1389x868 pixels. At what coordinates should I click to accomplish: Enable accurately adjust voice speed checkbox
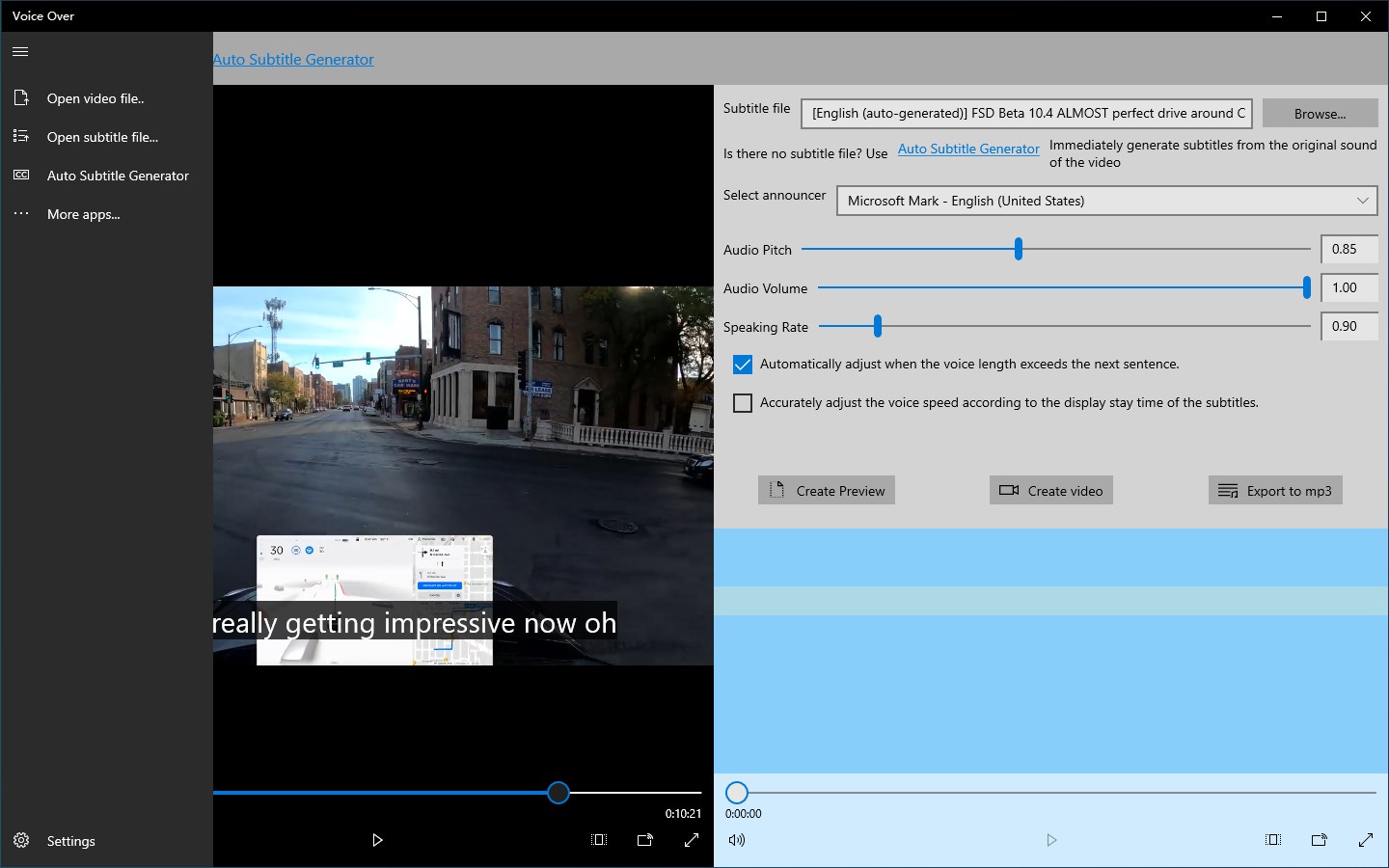(743, 403)
